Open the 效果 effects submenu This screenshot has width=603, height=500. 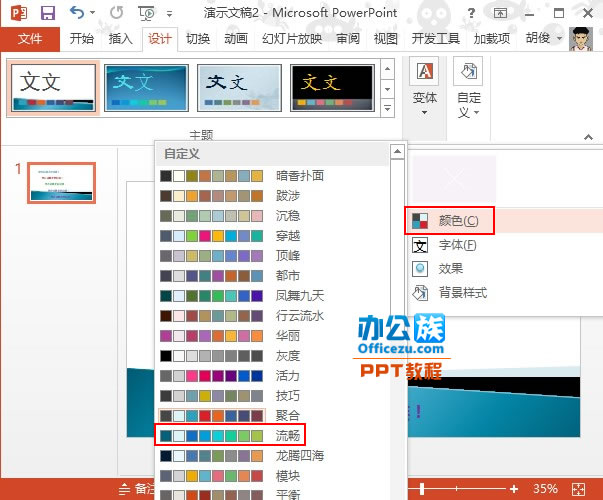504,268
